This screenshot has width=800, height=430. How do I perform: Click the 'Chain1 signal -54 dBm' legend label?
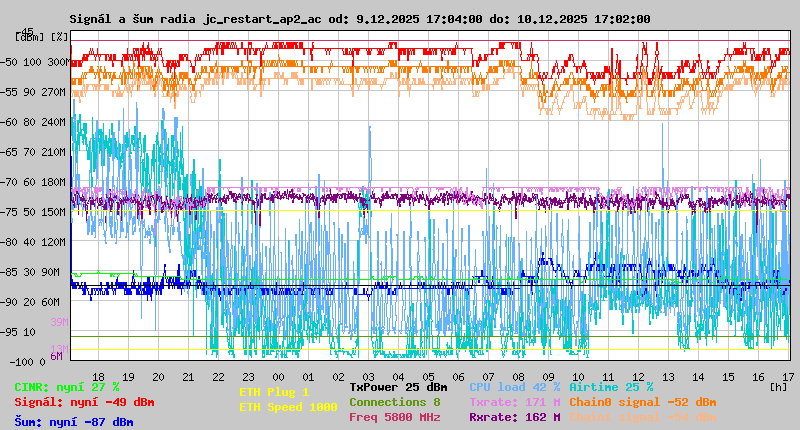click(643, 417)
